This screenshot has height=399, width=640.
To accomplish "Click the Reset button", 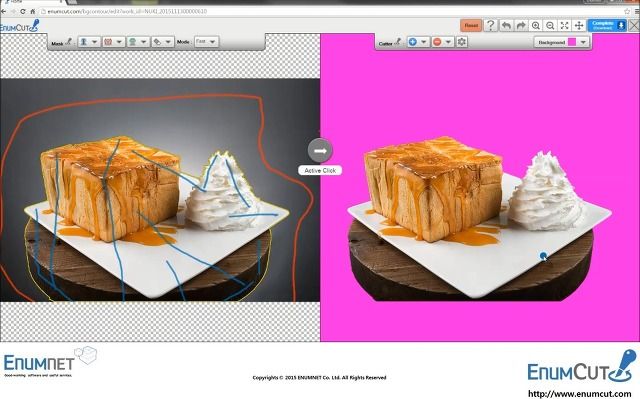I will pyautogui.click(x=471, y=25).
